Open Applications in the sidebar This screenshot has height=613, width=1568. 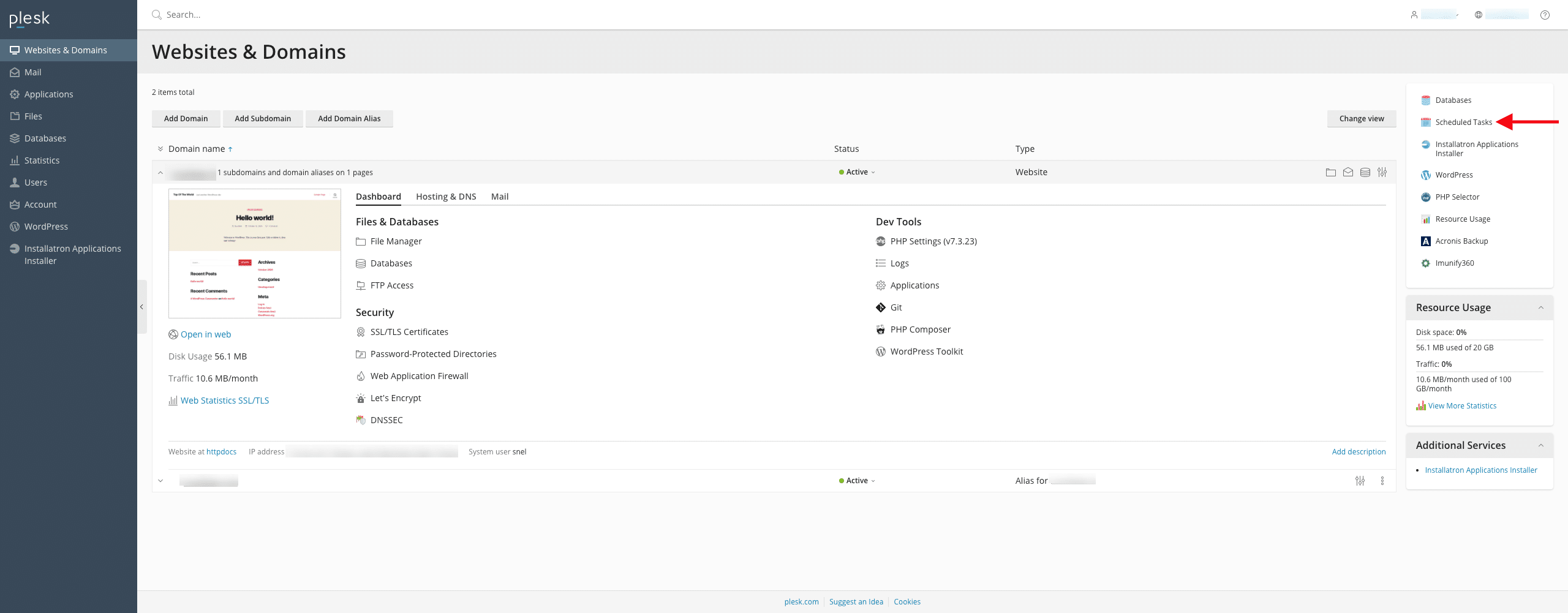pos(69,94)
